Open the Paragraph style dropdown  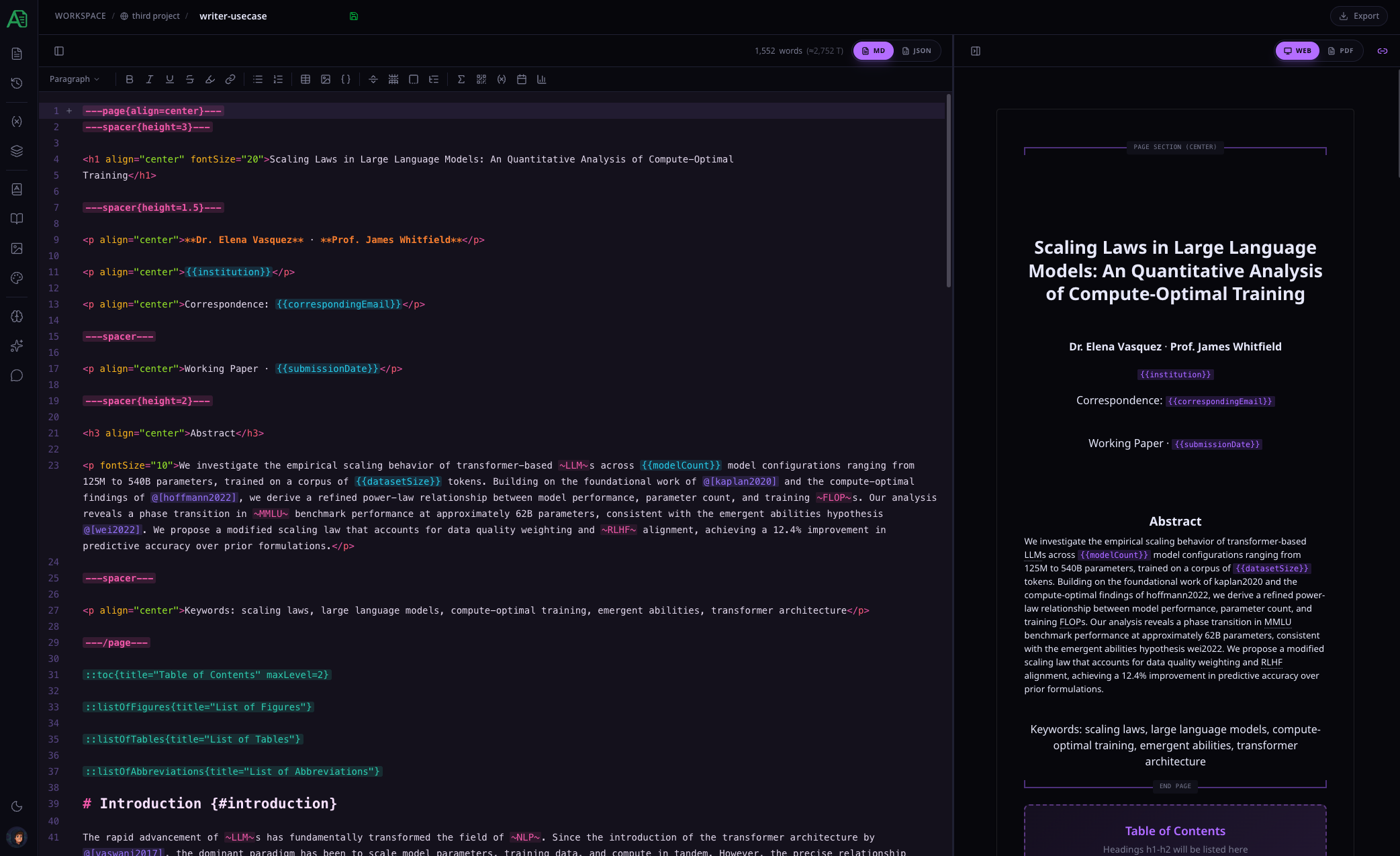[x=74, y=79]
